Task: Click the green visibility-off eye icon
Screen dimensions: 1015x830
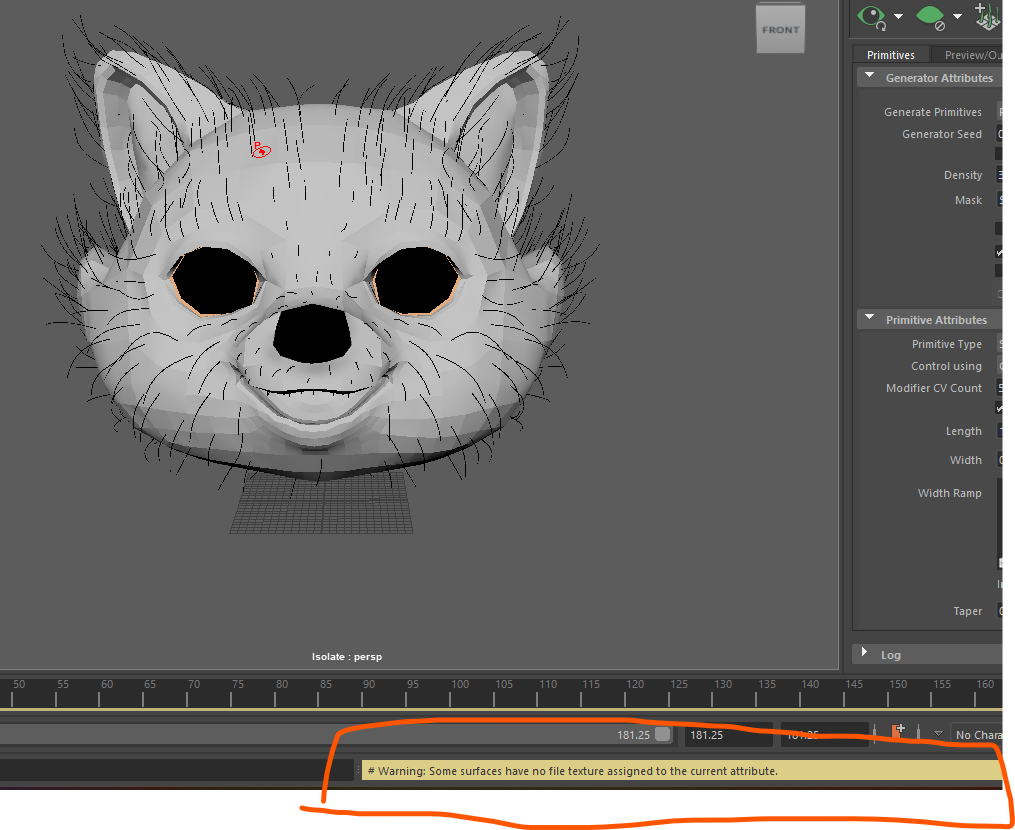Action: [x=930, y=17]
